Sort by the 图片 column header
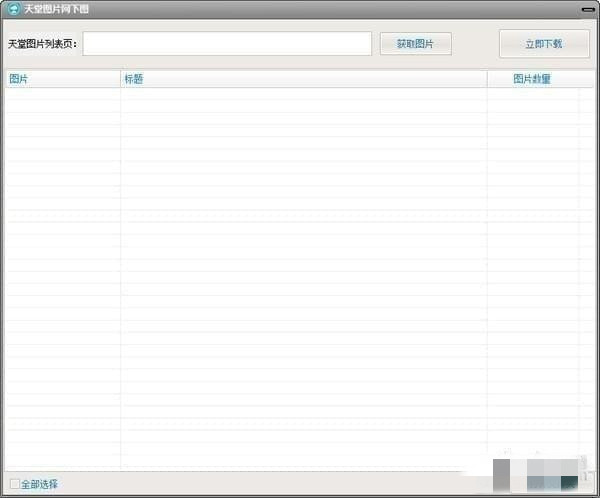This screenshot has height=498, width=600. click(x=62, y=79)
